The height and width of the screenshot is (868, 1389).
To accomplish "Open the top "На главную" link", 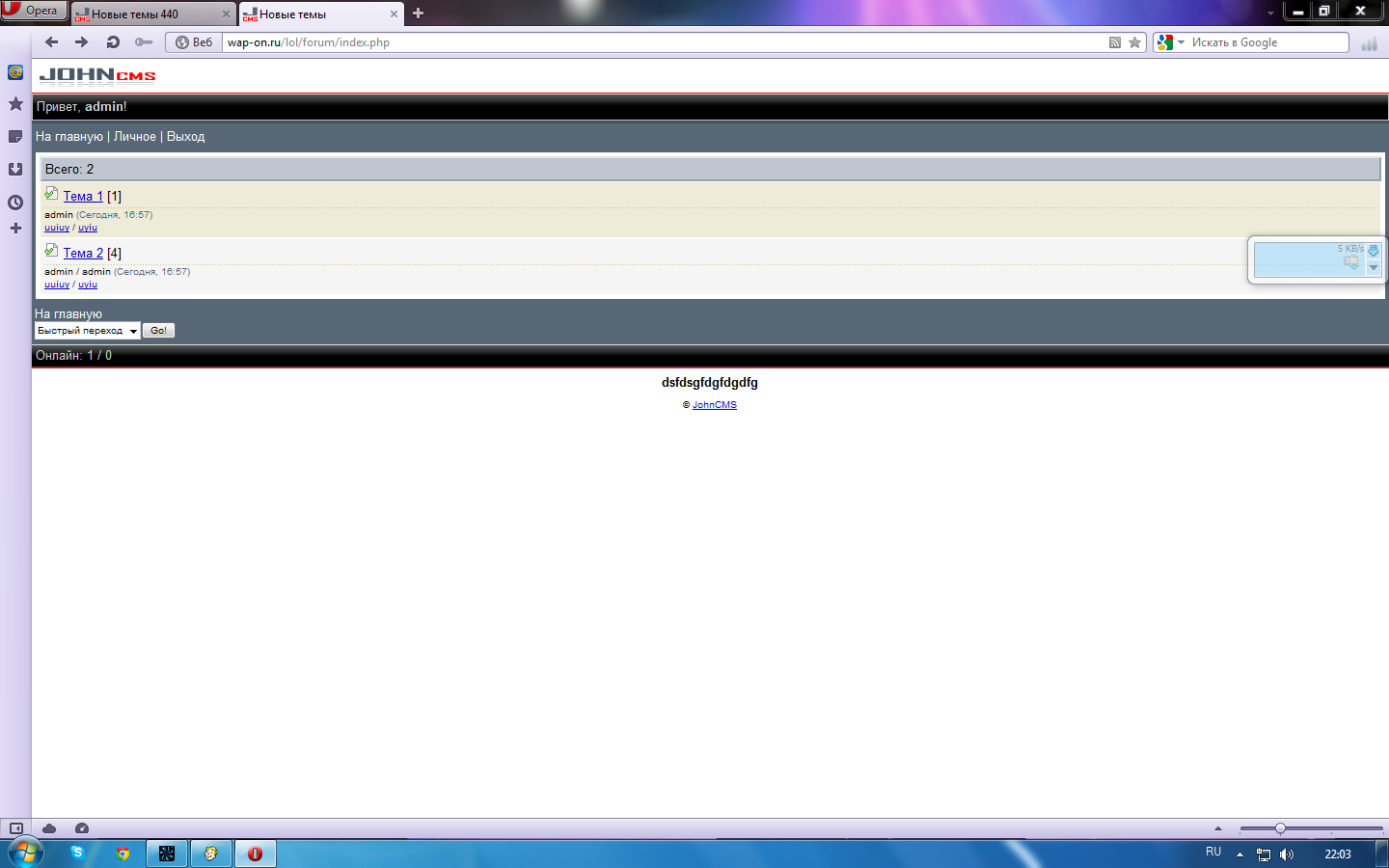I will (x=69, y=137).
